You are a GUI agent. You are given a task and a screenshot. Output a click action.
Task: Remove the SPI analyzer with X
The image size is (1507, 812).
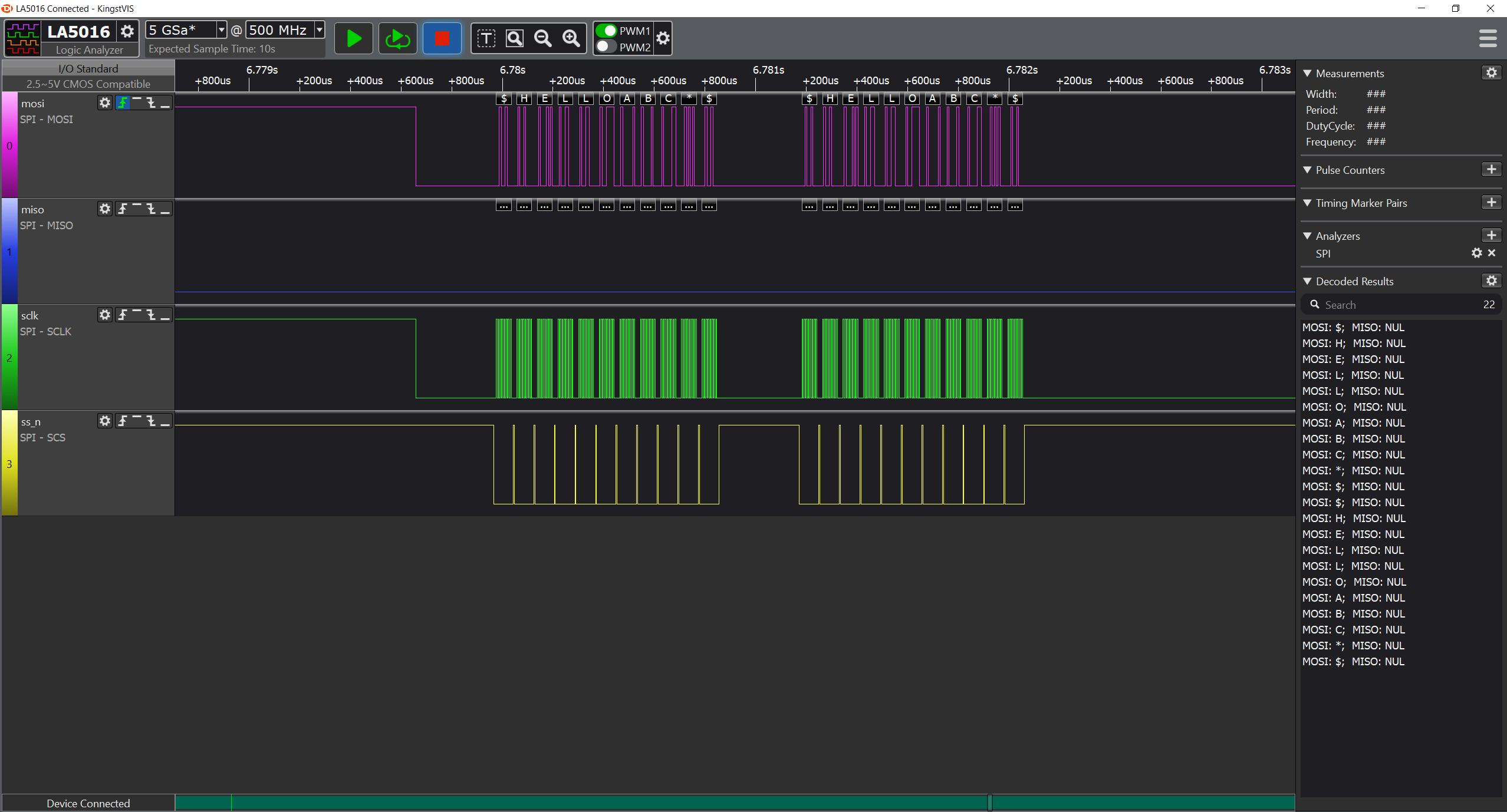pyautogui.click(x=1492, y=253)
